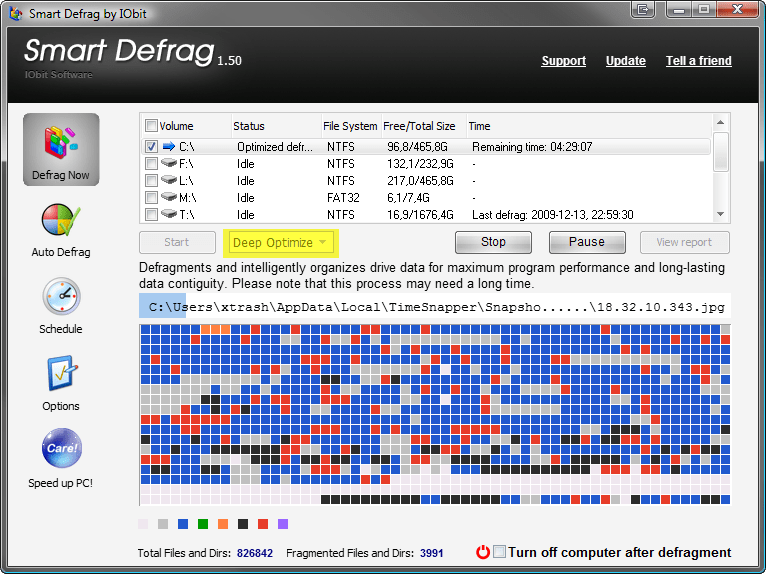Open the Options clipboard icon

click(61, 373)
